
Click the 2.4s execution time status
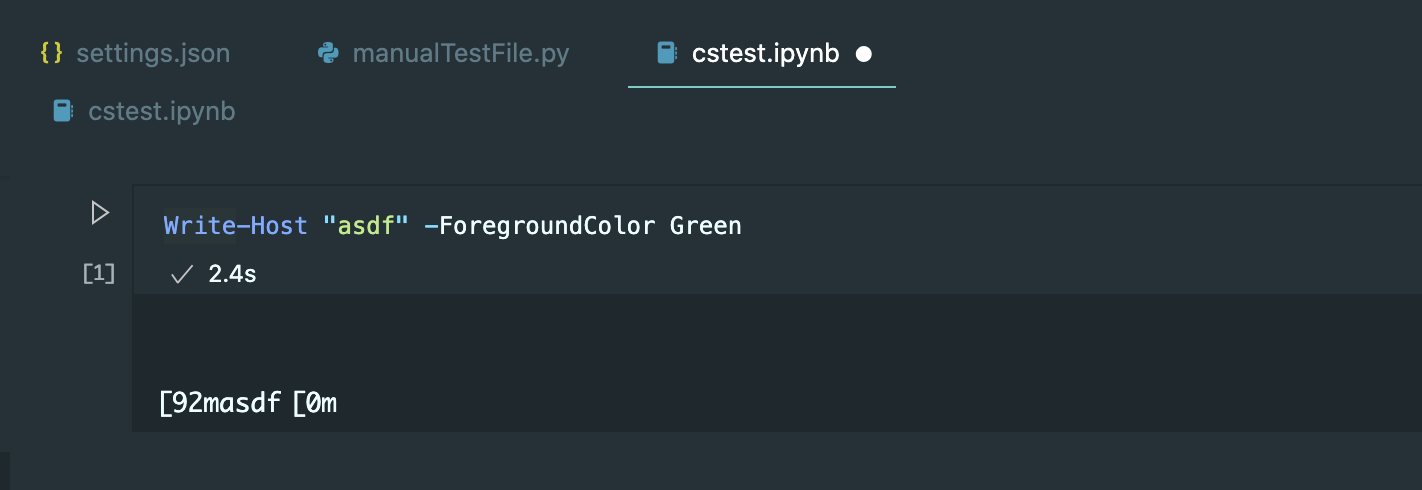tap(232, 275)
